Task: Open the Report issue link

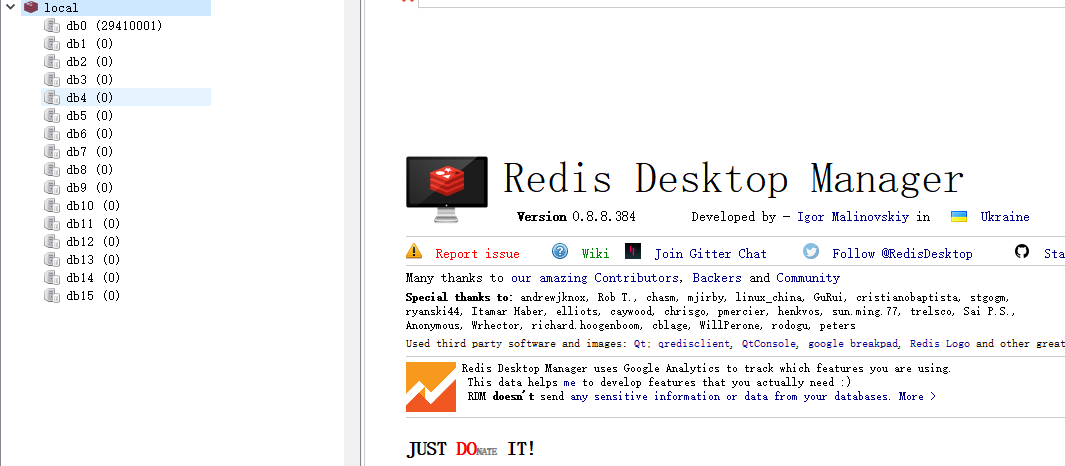Action: [x=477, y=254]
